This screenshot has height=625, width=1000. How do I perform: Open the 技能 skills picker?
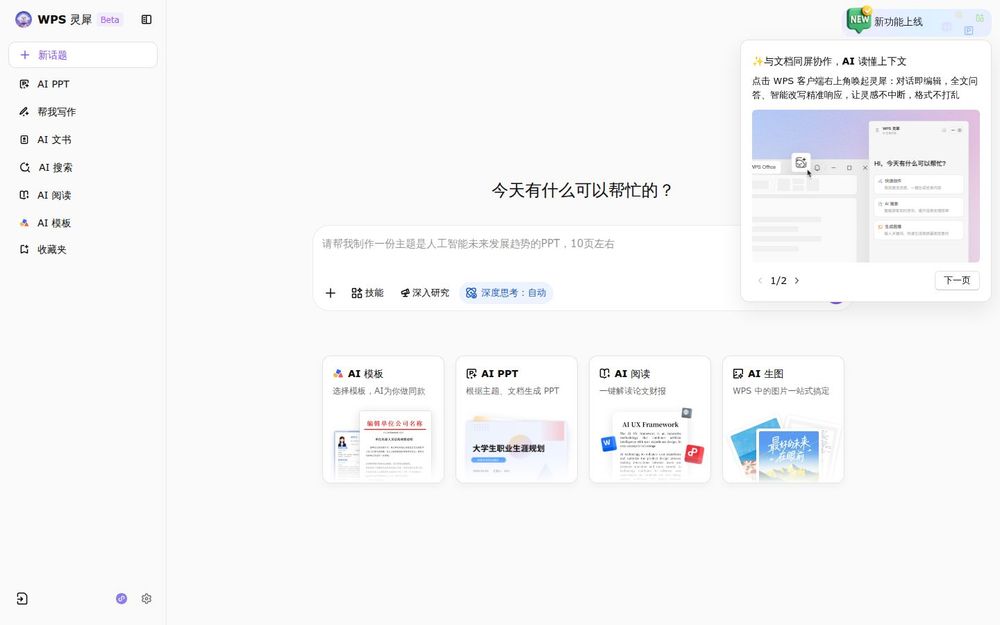[x=366, y=292]
